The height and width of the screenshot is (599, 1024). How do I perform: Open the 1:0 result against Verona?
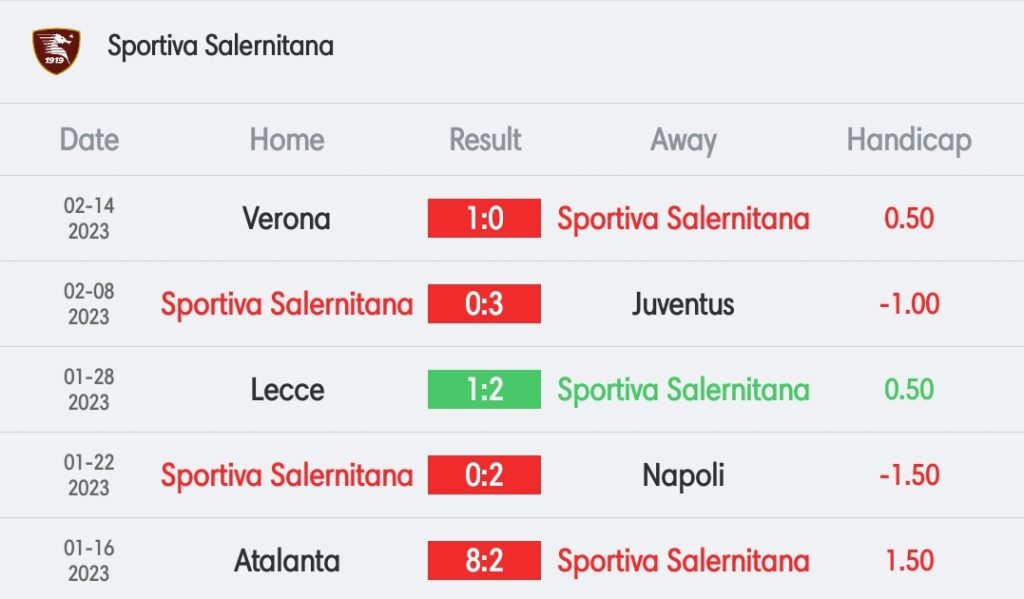pos(484,218)
